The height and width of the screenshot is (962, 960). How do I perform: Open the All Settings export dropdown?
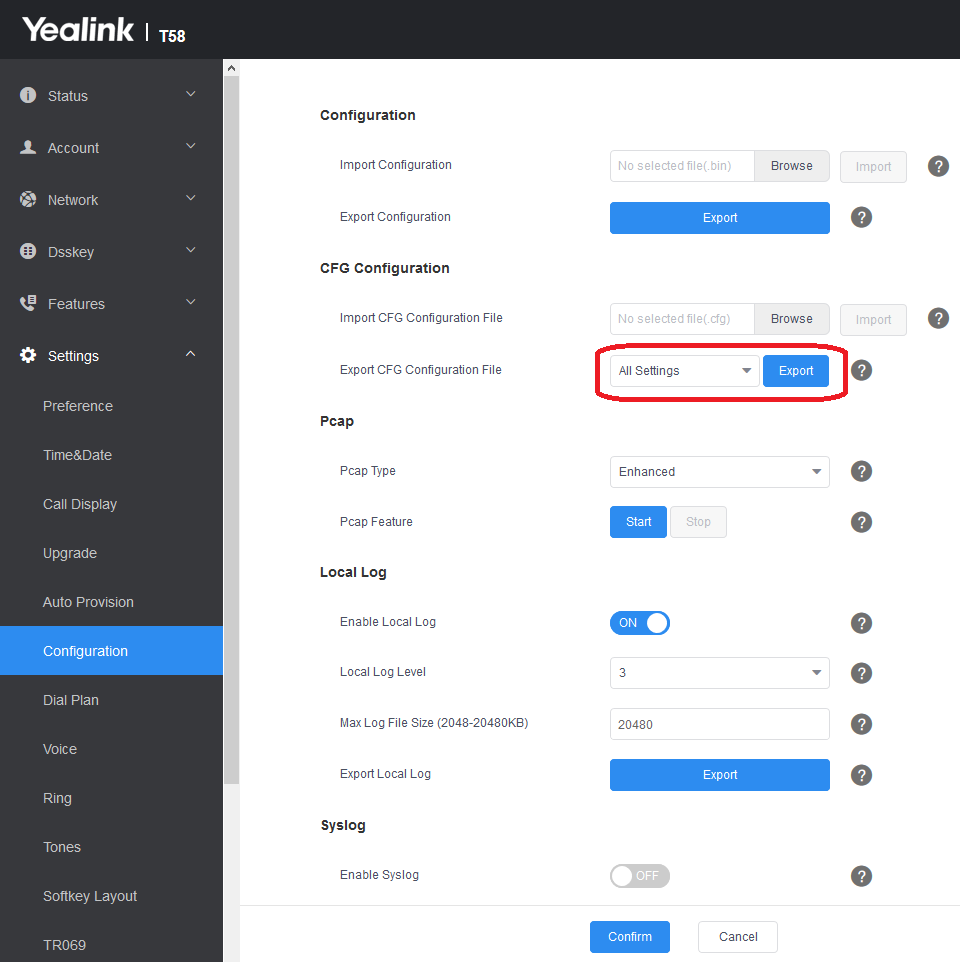[x=684, y=371]
